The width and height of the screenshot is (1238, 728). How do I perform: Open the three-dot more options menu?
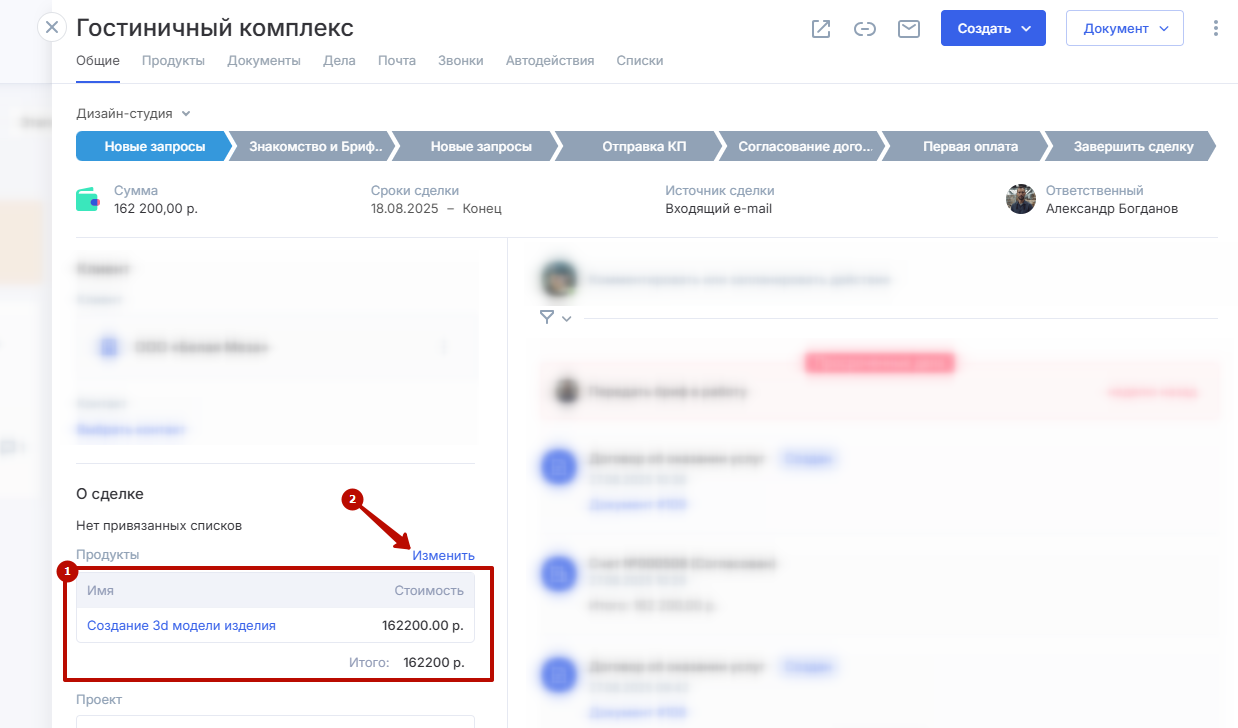click(1215, 29)
